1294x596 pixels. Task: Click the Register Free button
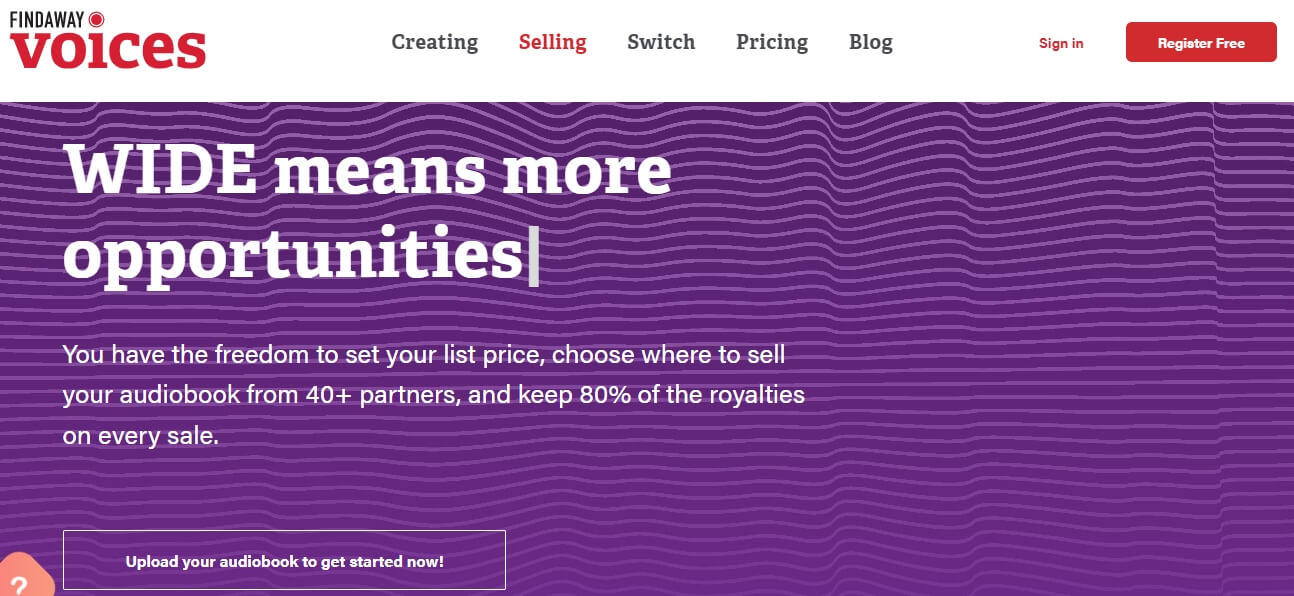(1201, 42)
